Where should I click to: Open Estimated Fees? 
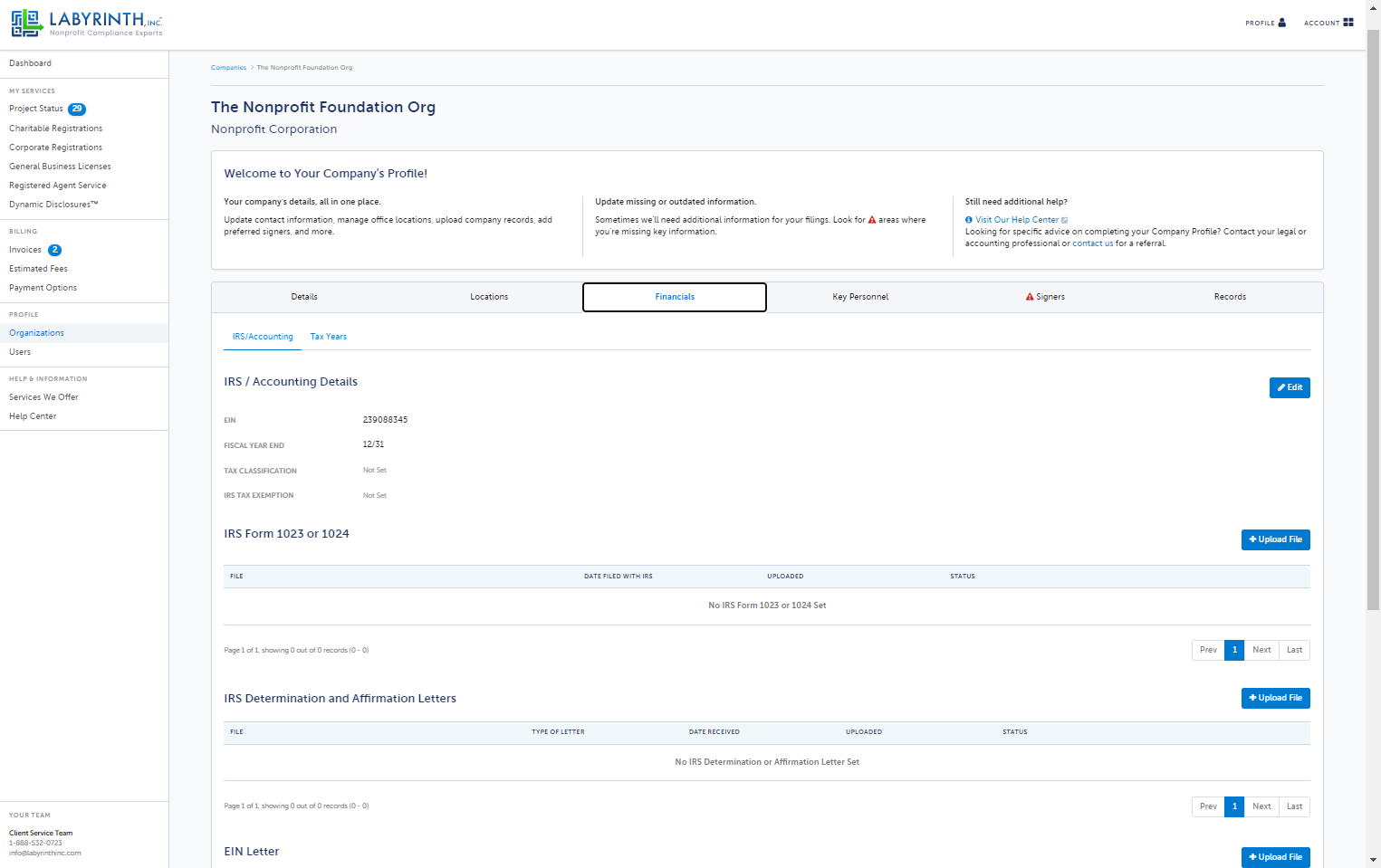38,269
